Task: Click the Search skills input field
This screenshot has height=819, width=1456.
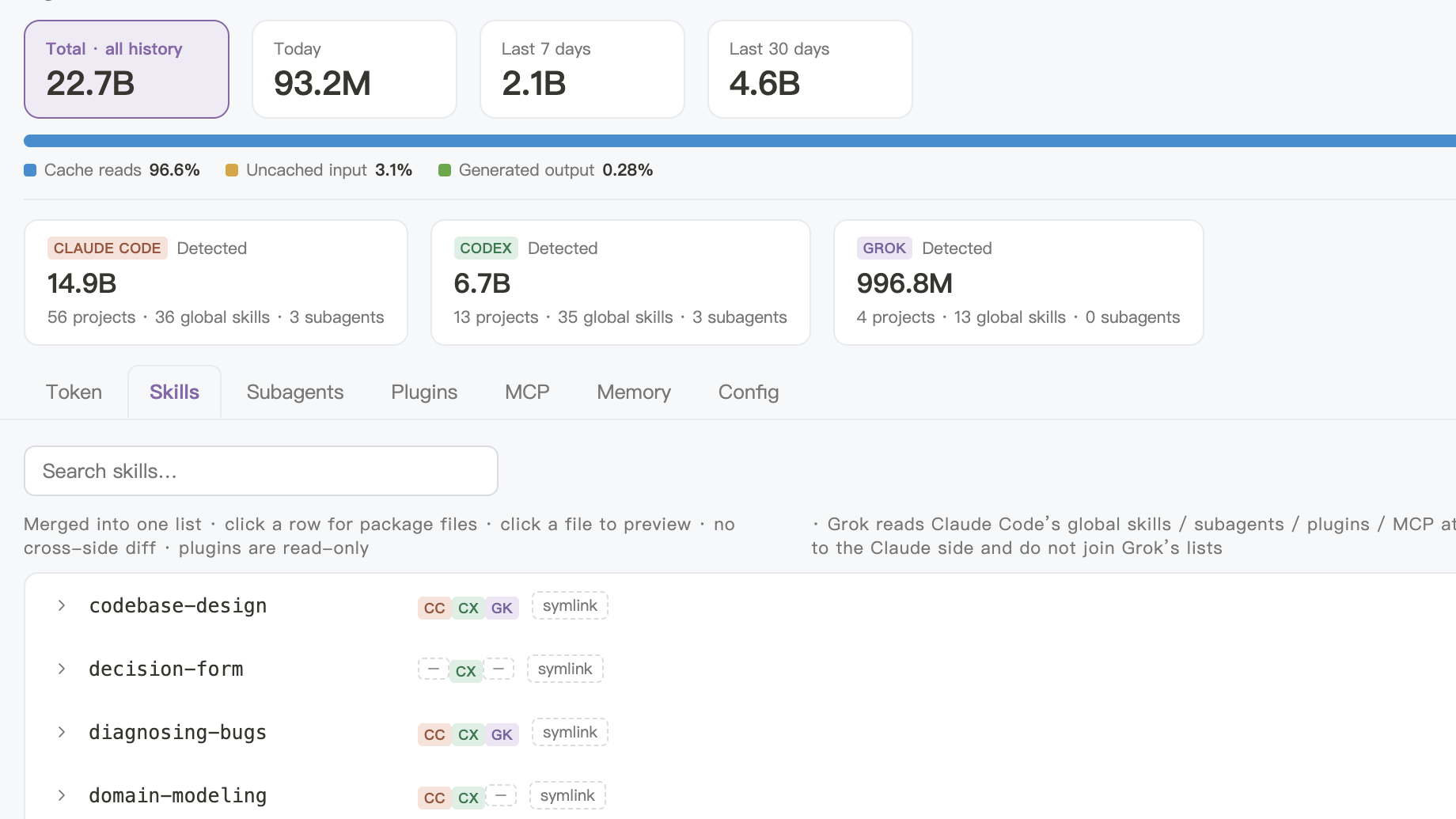Action: [x=261, y=471]
